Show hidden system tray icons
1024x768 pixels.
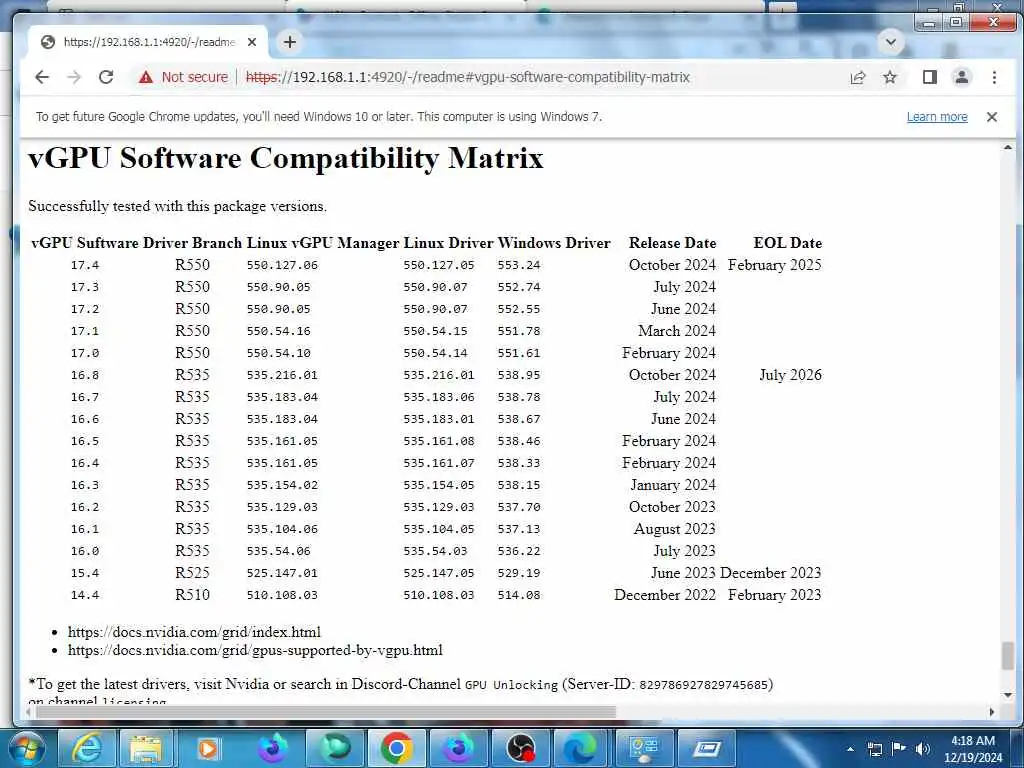point(850,749)
